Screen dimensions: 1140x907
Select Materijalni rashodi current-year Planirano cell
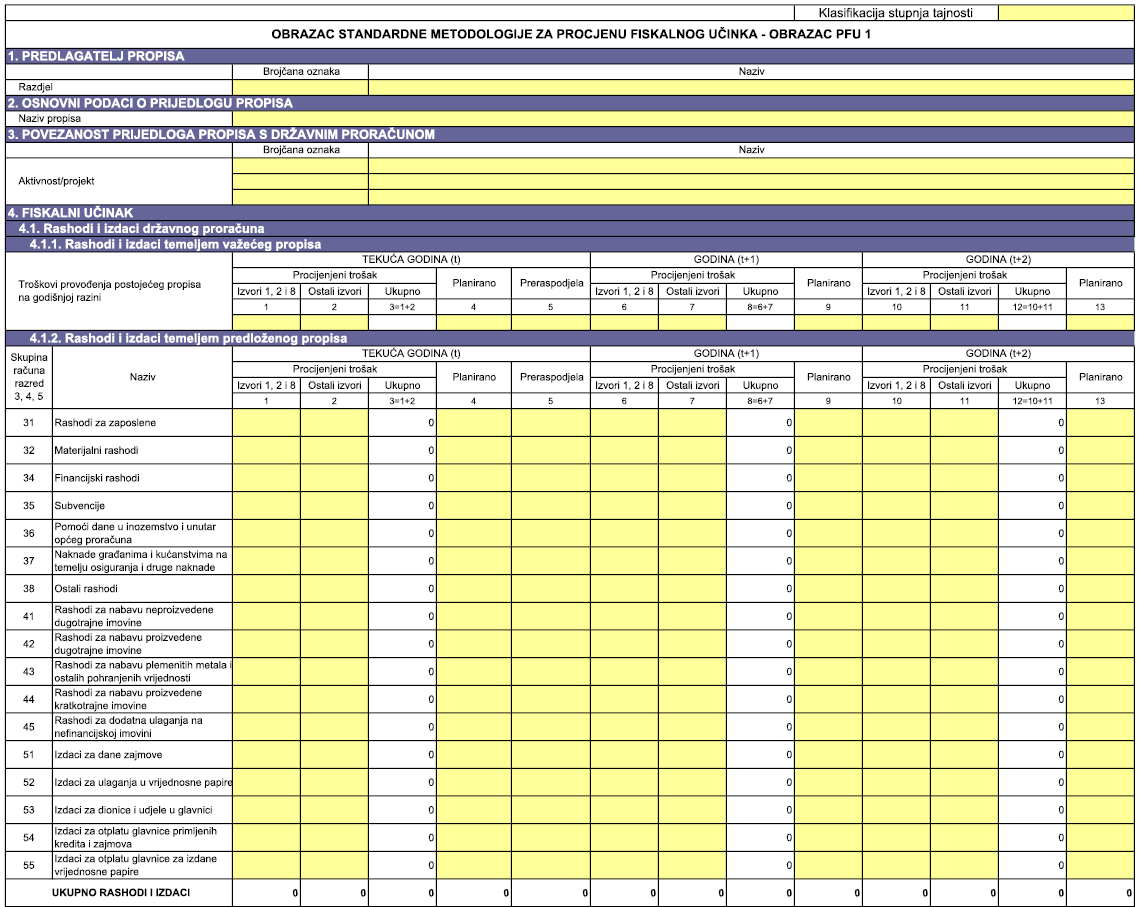pyautogui.click(x=473, y=450)
